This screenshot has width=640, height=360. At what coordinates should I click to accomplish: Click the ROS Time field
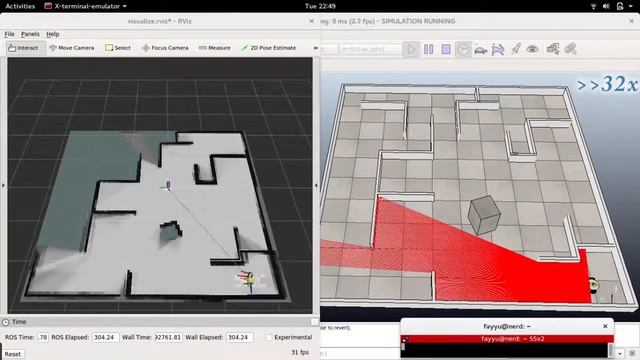[x=42, y=338]
